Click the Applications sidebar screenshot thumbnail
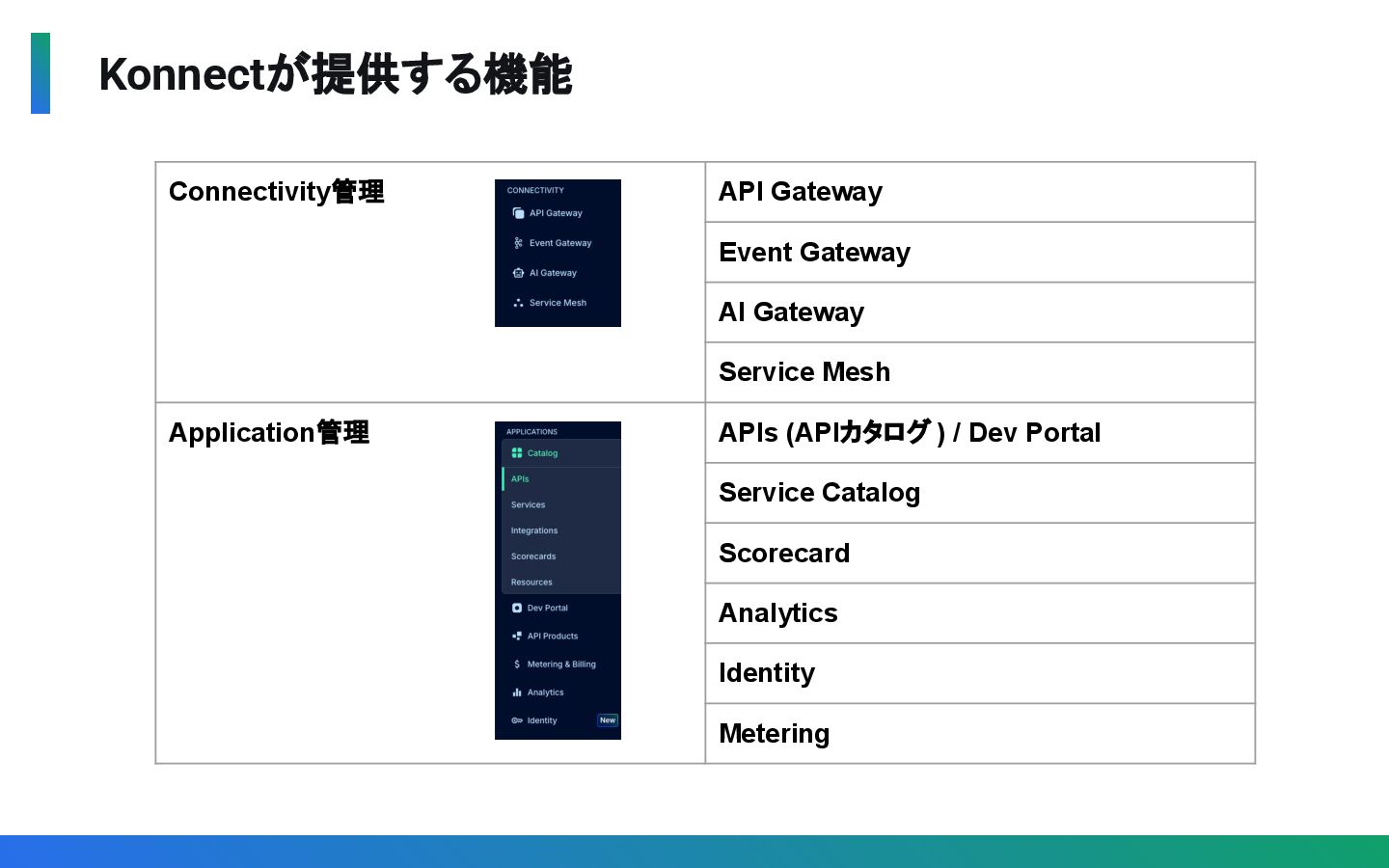The image size is (1389, 868). (558, 581)
